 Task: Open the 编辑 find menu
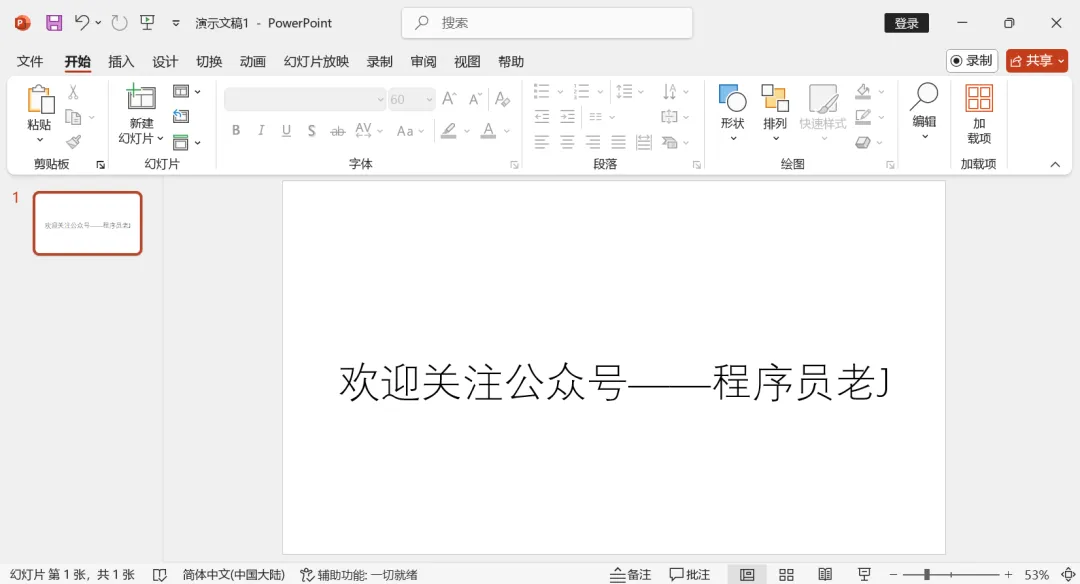click(924, 110)
